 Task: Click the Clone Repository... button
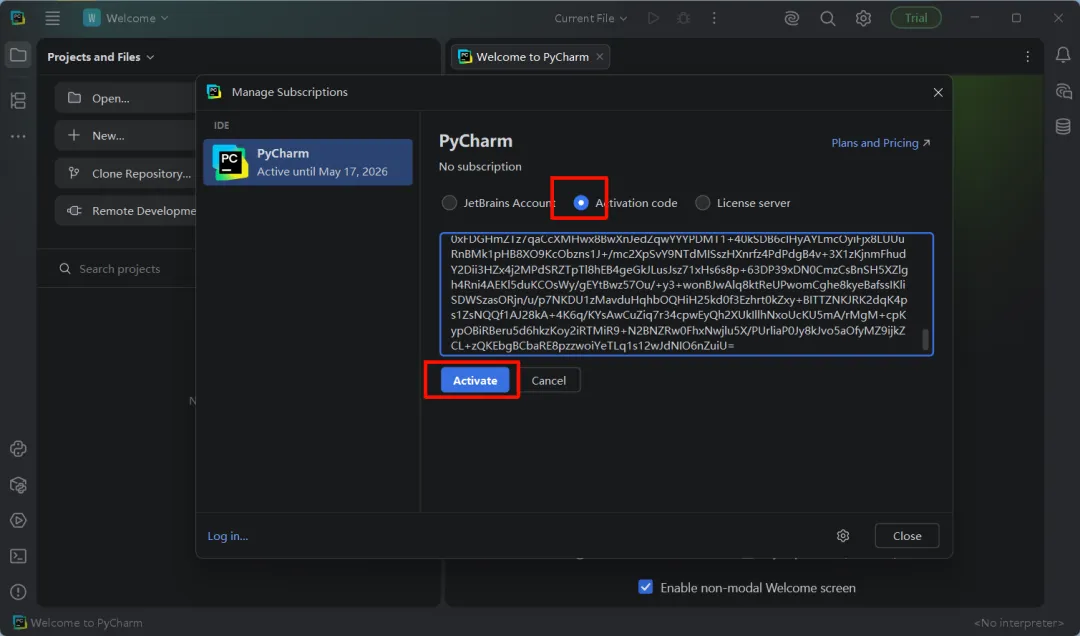coord(125,173)
